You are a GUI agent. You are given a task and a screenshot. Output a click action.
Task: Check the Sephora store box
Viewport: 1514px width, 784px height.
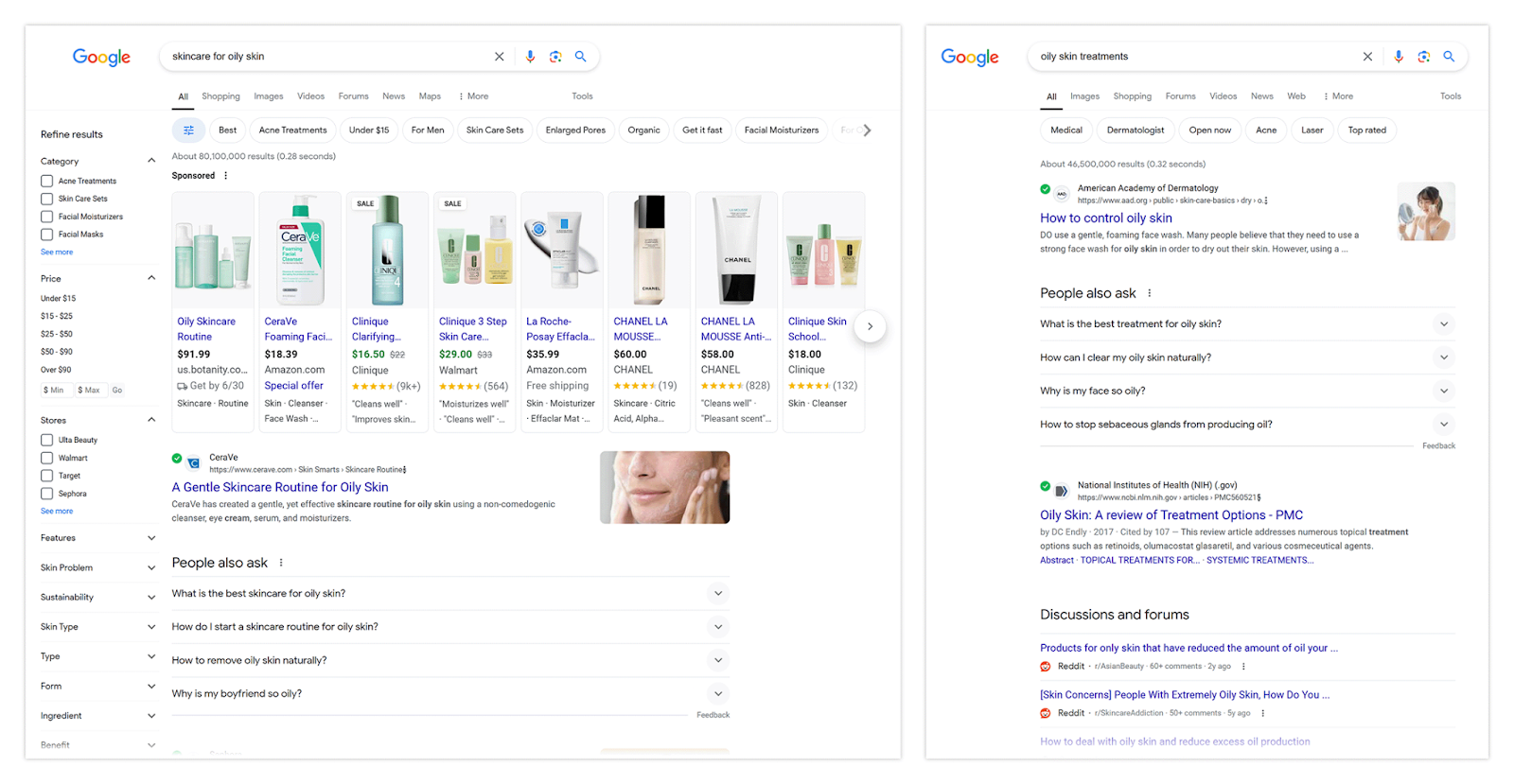click(x=46, y=494)
